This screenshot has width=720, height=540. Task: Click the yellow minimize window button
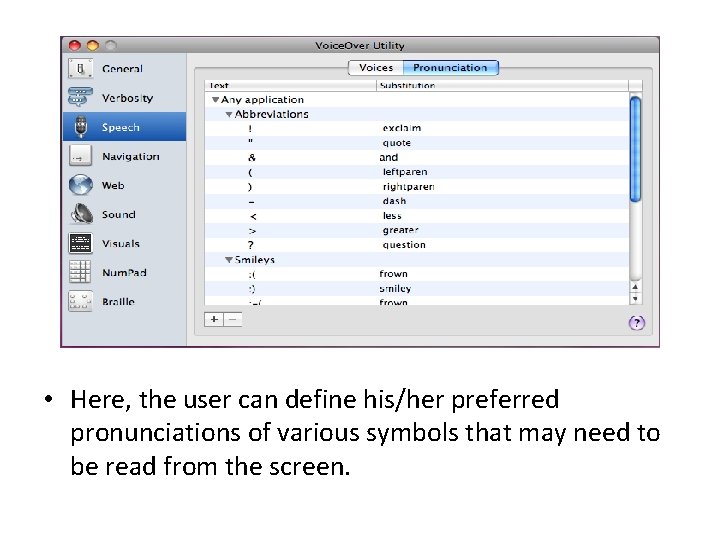(x=93, y=45)
